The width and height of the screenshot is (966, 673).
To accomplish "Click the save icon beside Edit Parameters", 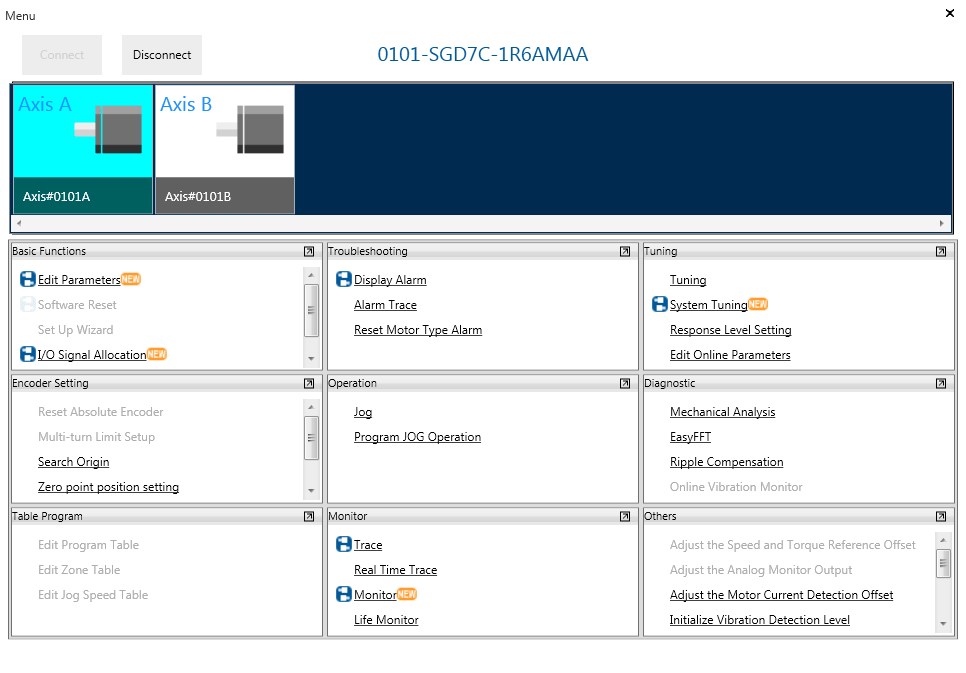I will (x=28, y=280).
